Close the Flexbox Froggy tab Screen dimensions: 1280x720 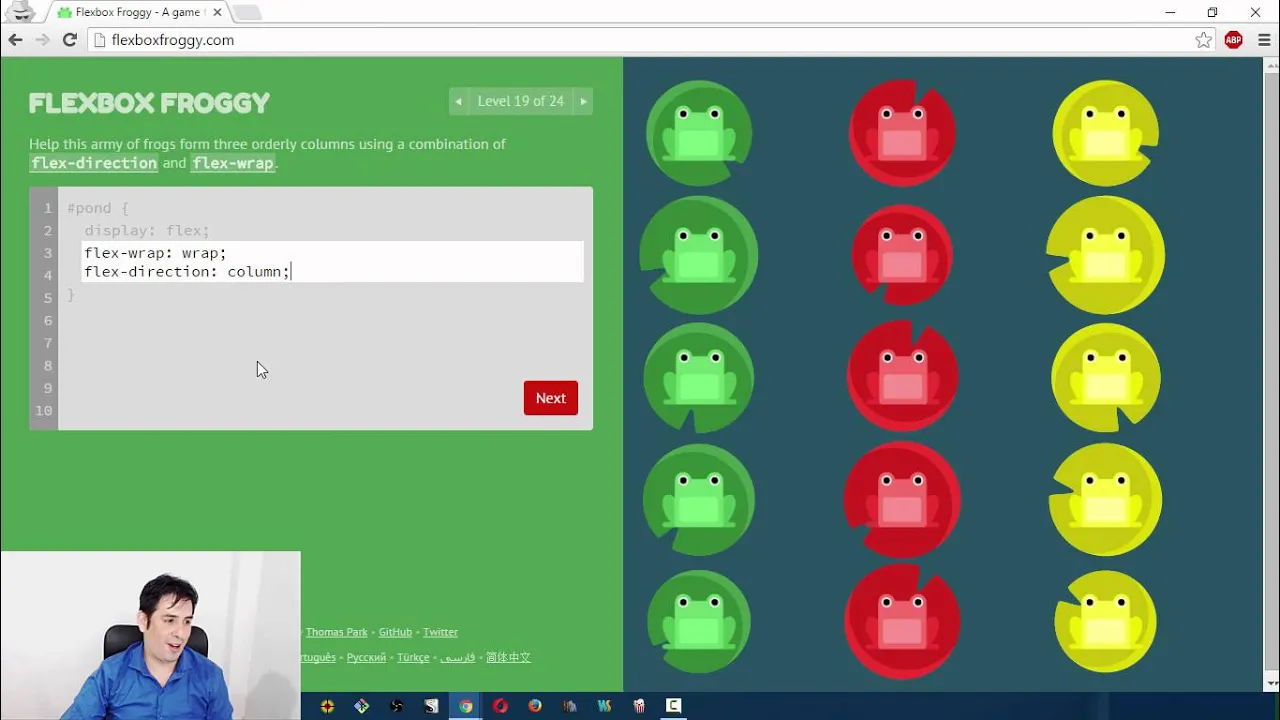tap(217, 13)
